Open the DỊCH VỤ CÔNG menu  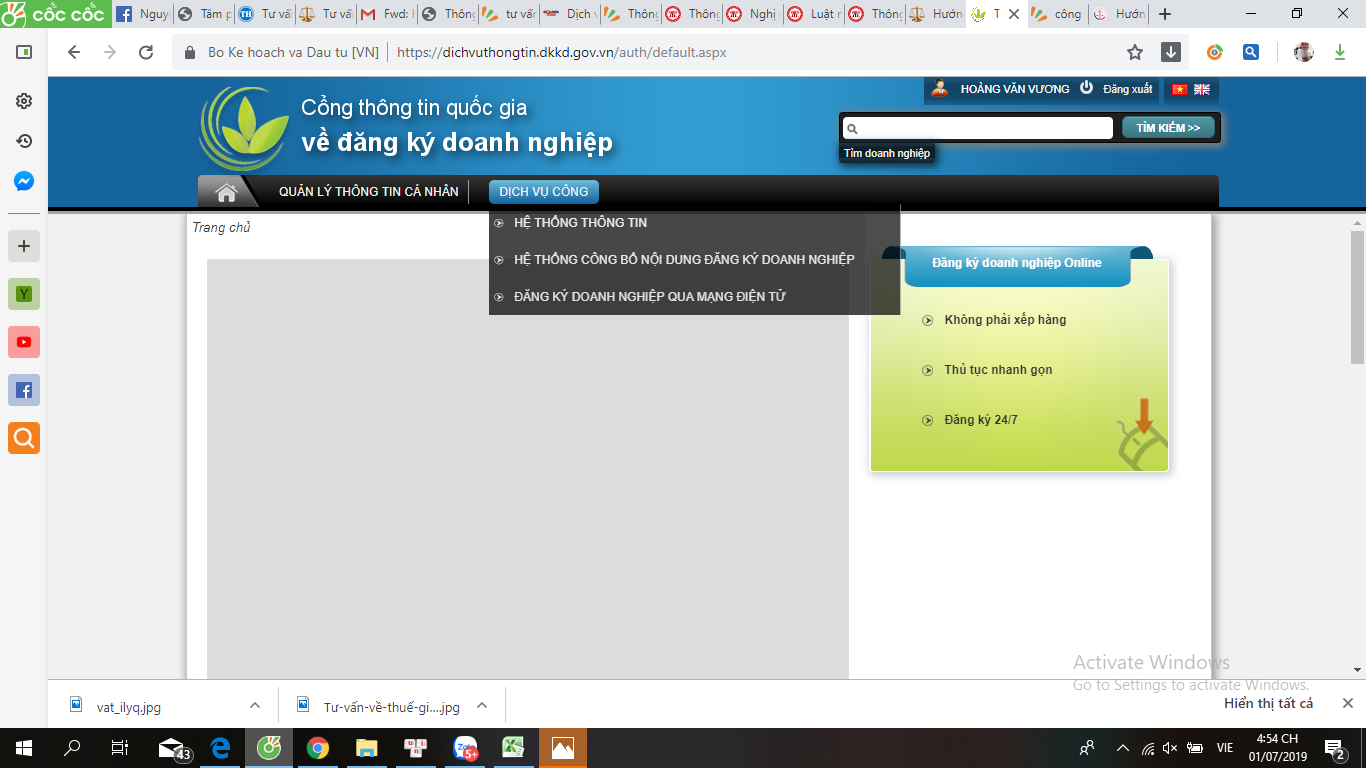click(543, 191)
